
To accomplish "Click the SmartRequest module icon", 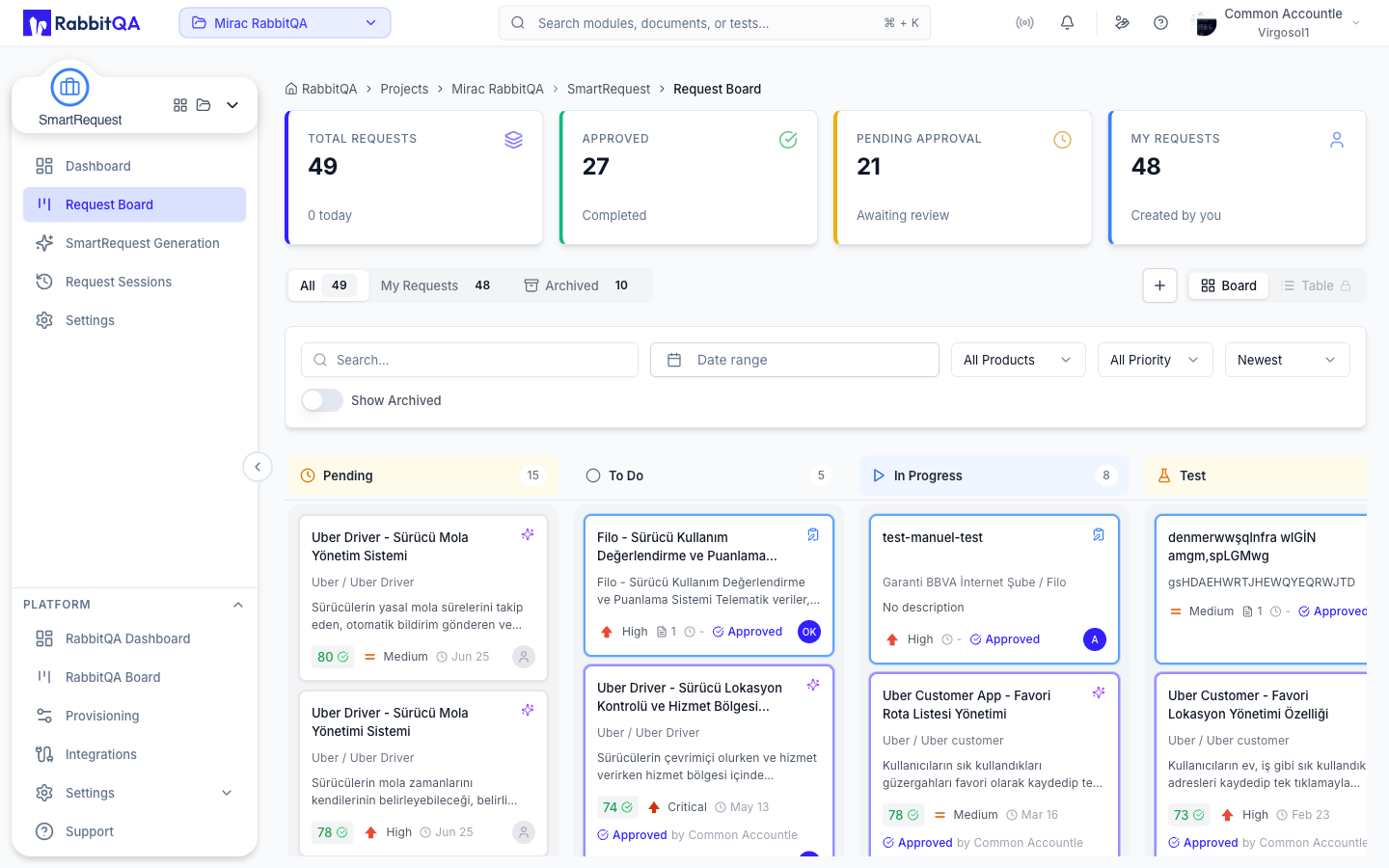I will tap(69, 87).
